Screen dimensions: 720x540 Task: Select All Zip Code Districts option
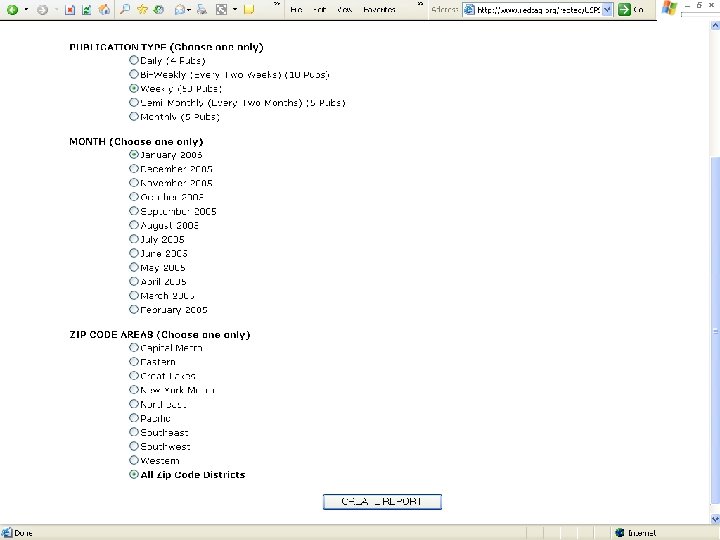tap(134, 474)
